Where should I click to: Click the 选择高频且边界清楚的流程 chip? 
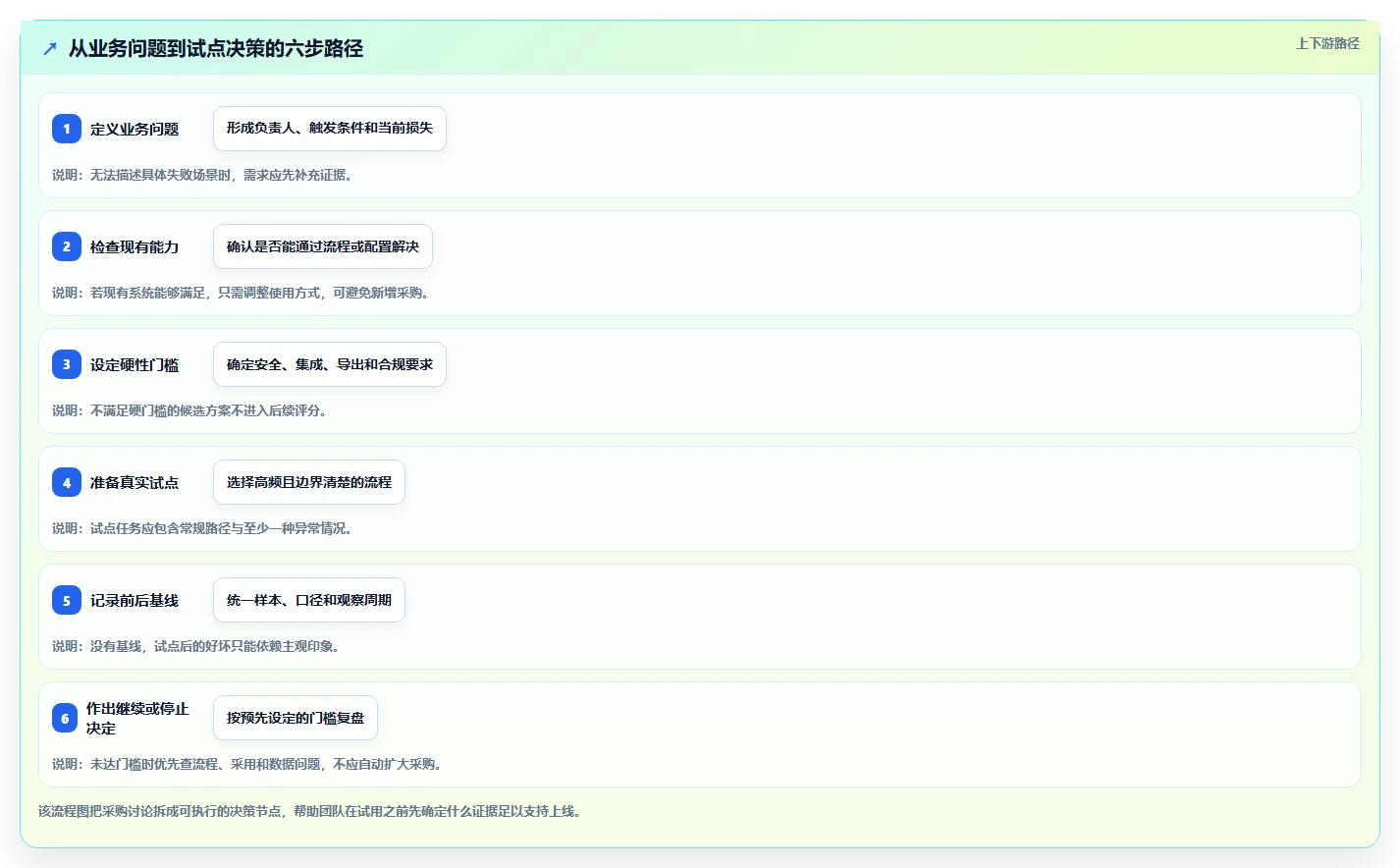point(309,482)
